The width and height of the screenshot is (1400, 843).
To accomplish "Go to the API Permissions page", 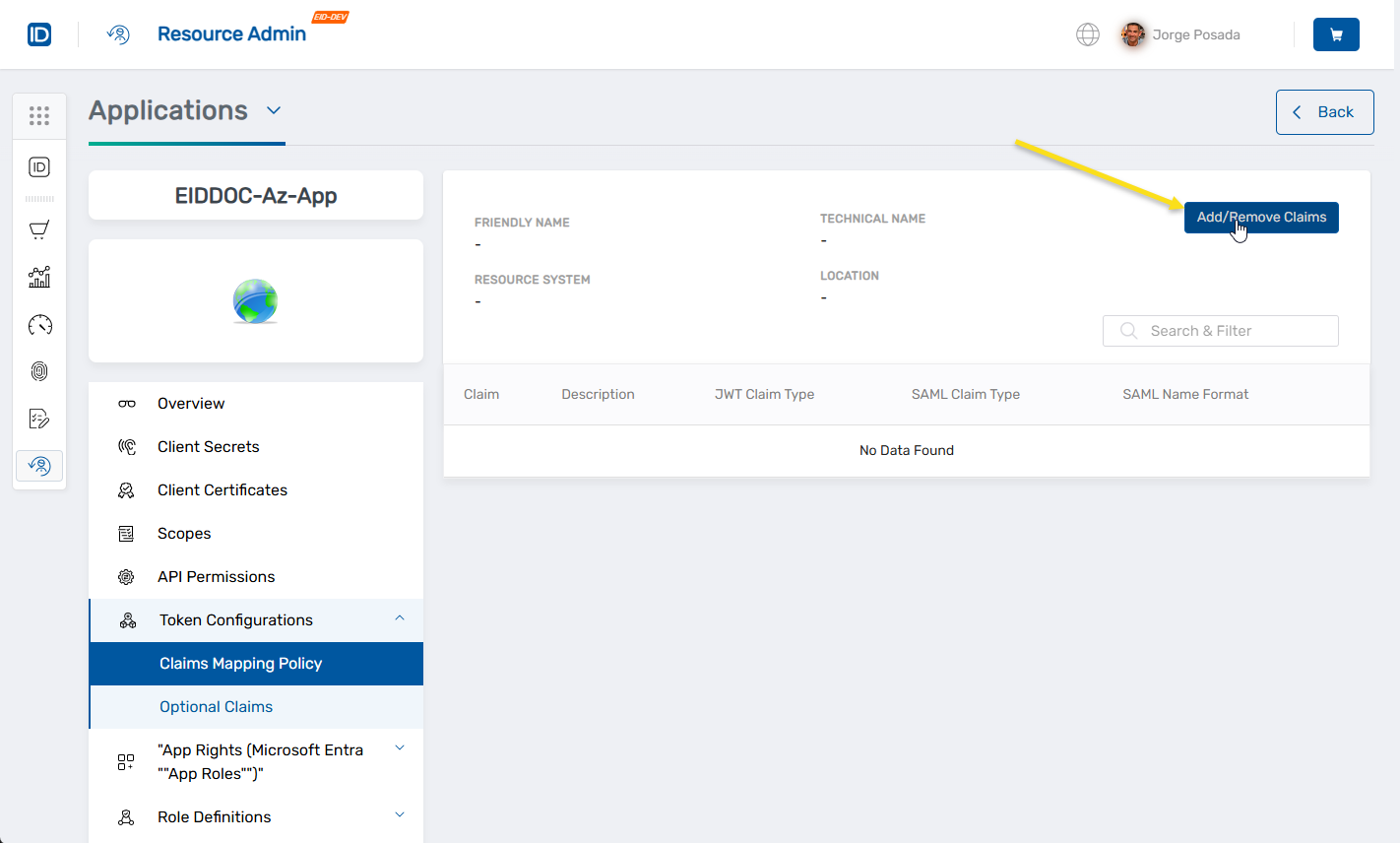I will coord(216,577).
